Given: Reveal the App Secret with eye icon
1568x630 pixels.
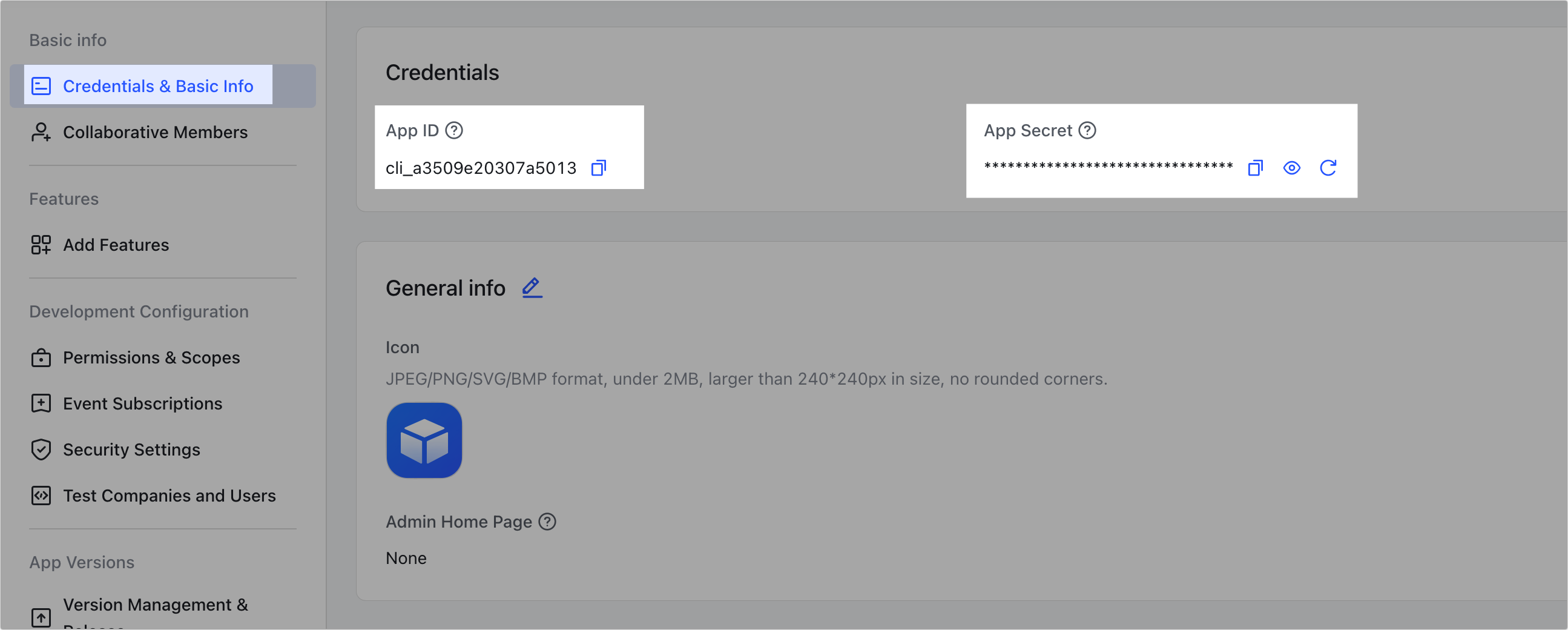Looking at the screenshot, I should (x=1291, y=168).
